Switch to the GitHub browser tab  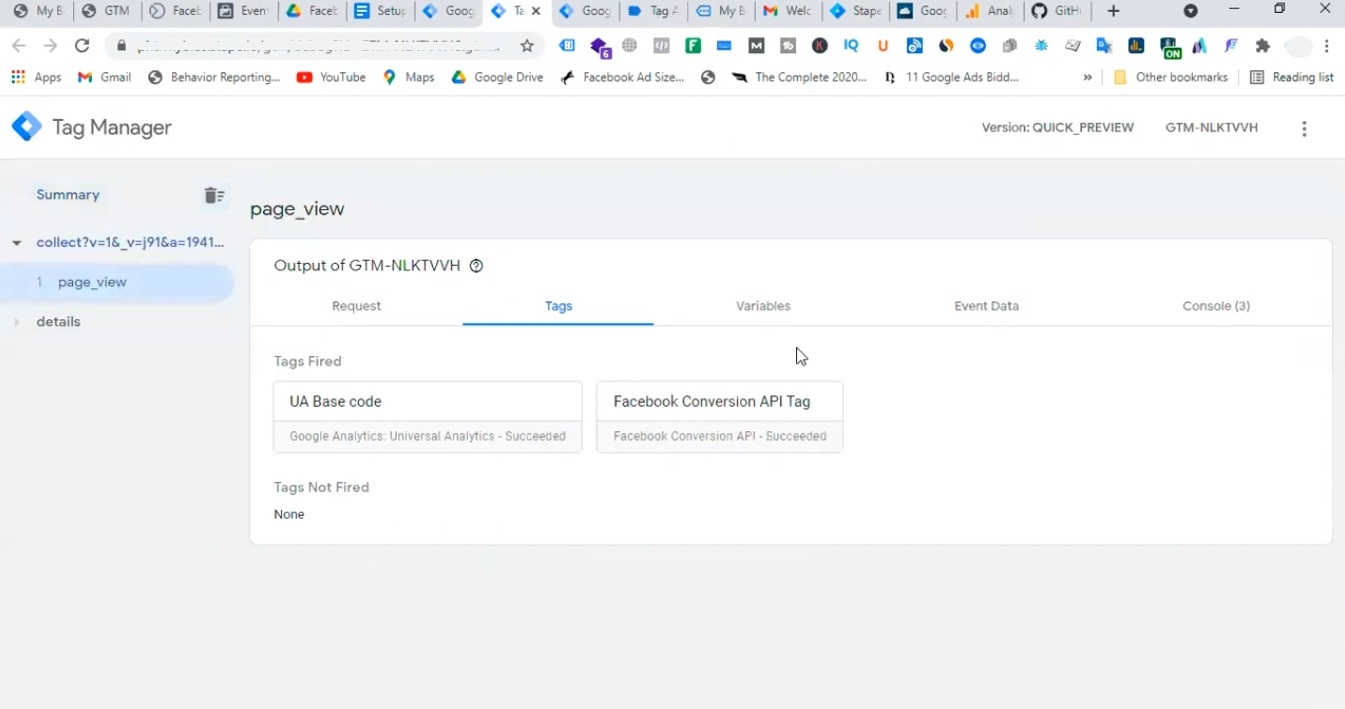tap(1056, 11)
